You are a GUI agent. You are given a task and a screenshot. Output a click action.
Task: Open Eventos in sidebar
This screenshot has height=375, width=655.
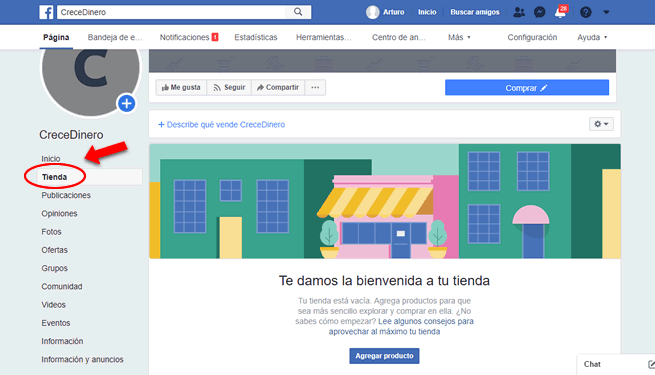(x=56, y=323)
